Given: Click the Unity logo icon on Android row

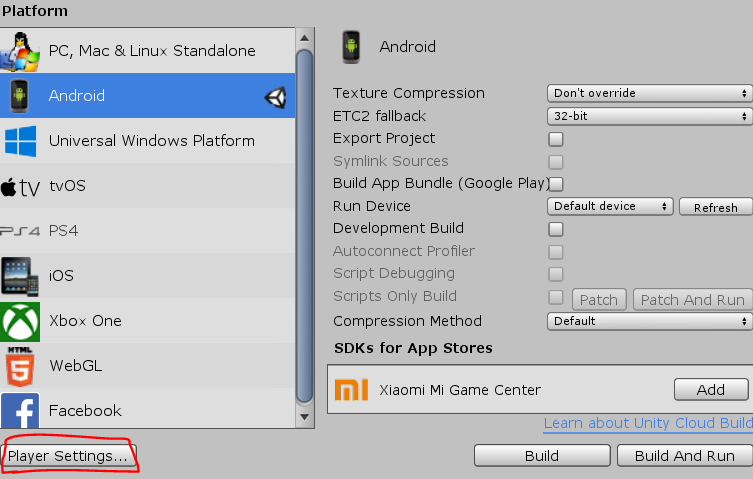Looking at the screenshot, I should tap(276, 97).
